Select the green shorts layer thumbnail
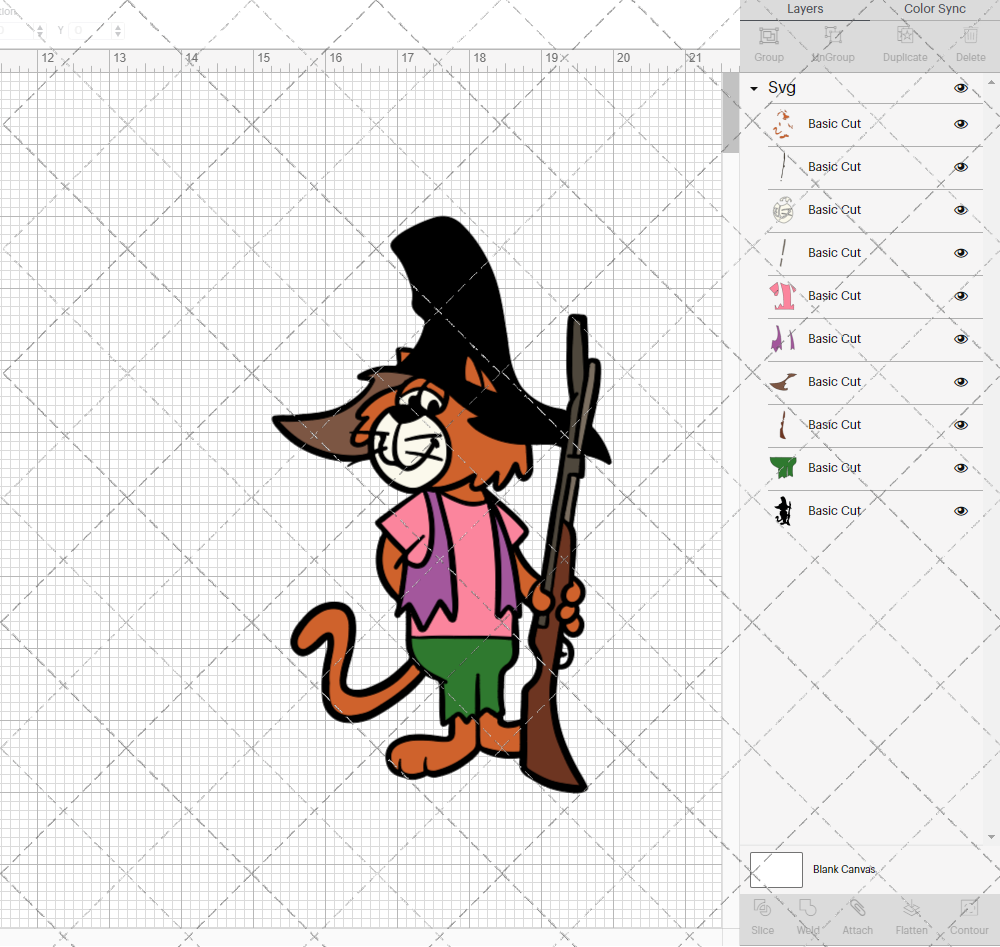 tap(783, 468)
